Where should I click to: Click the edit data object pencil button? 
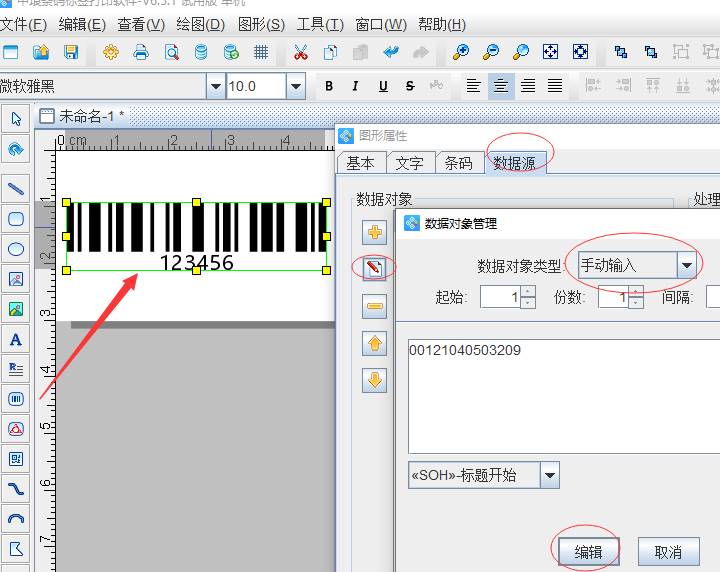[x=374, y=268]
